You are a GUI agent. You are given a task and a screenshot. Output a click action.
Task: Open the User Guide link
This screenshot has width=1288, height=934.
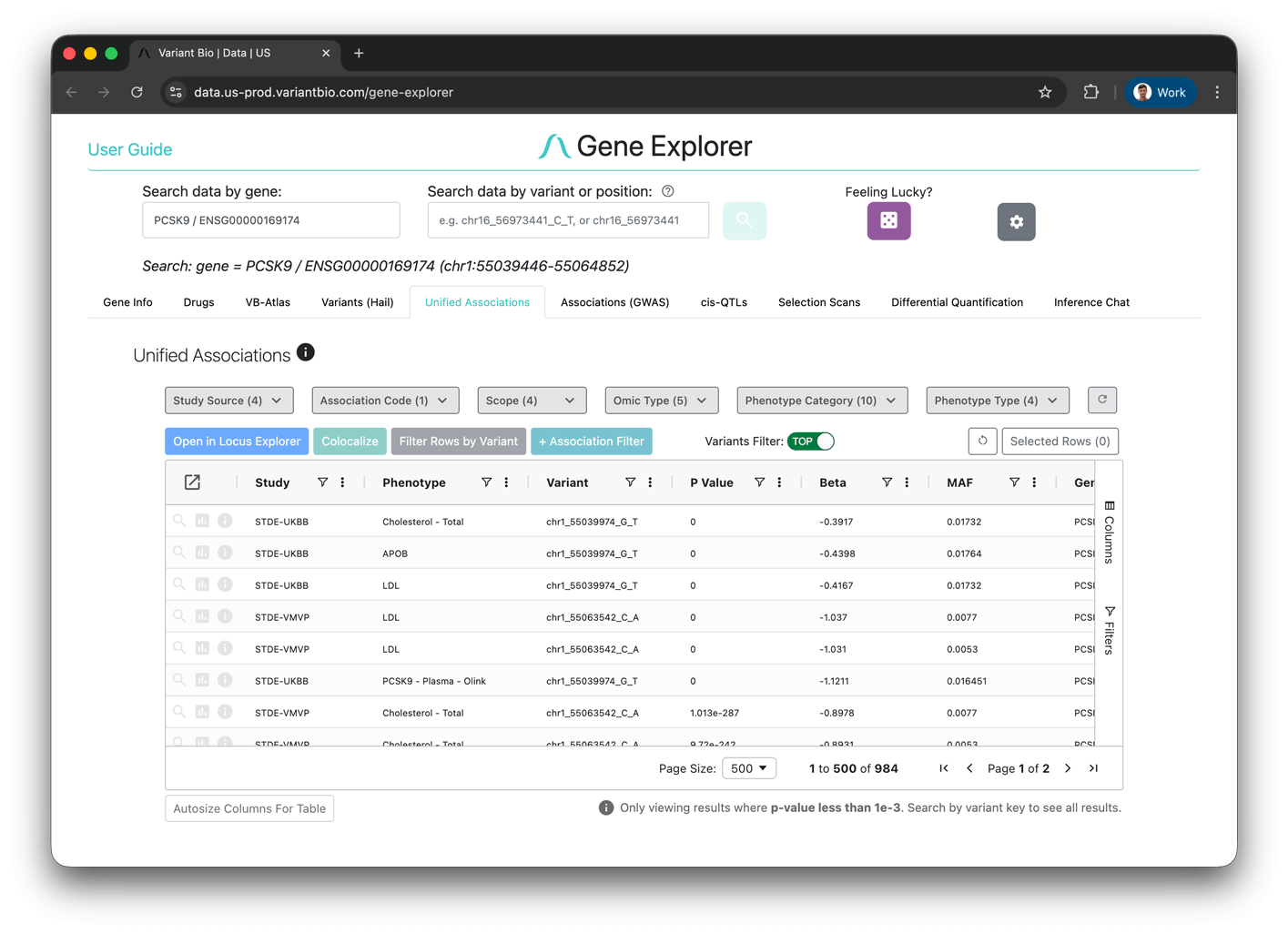[130, 149]
